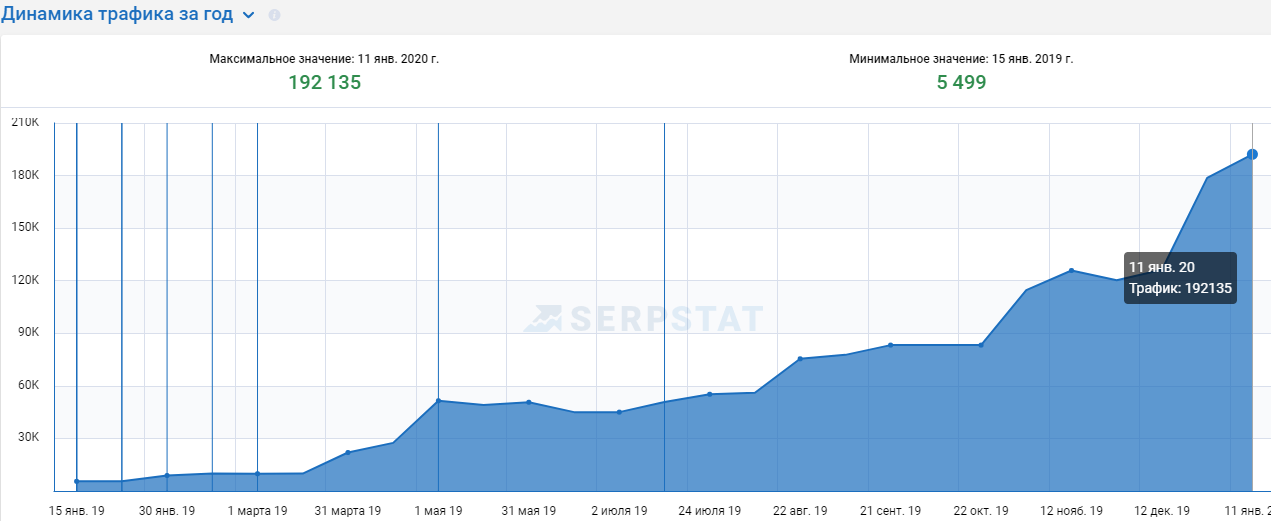Select the data point at 2 июля 19

619,412
